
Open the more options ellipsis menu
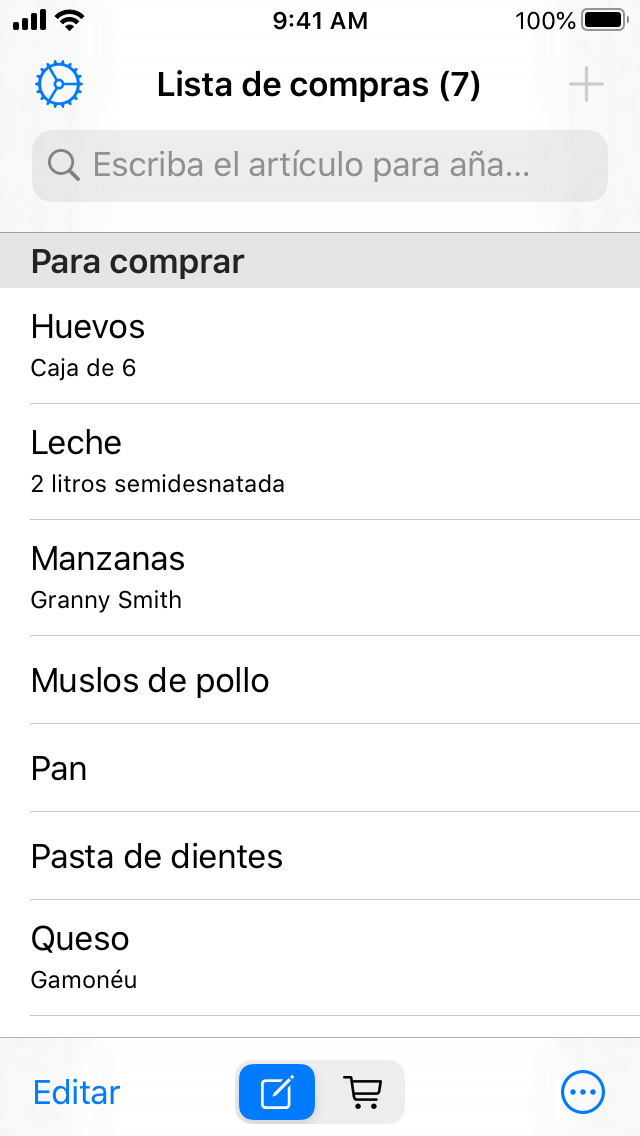click(x=583, y=1092)
